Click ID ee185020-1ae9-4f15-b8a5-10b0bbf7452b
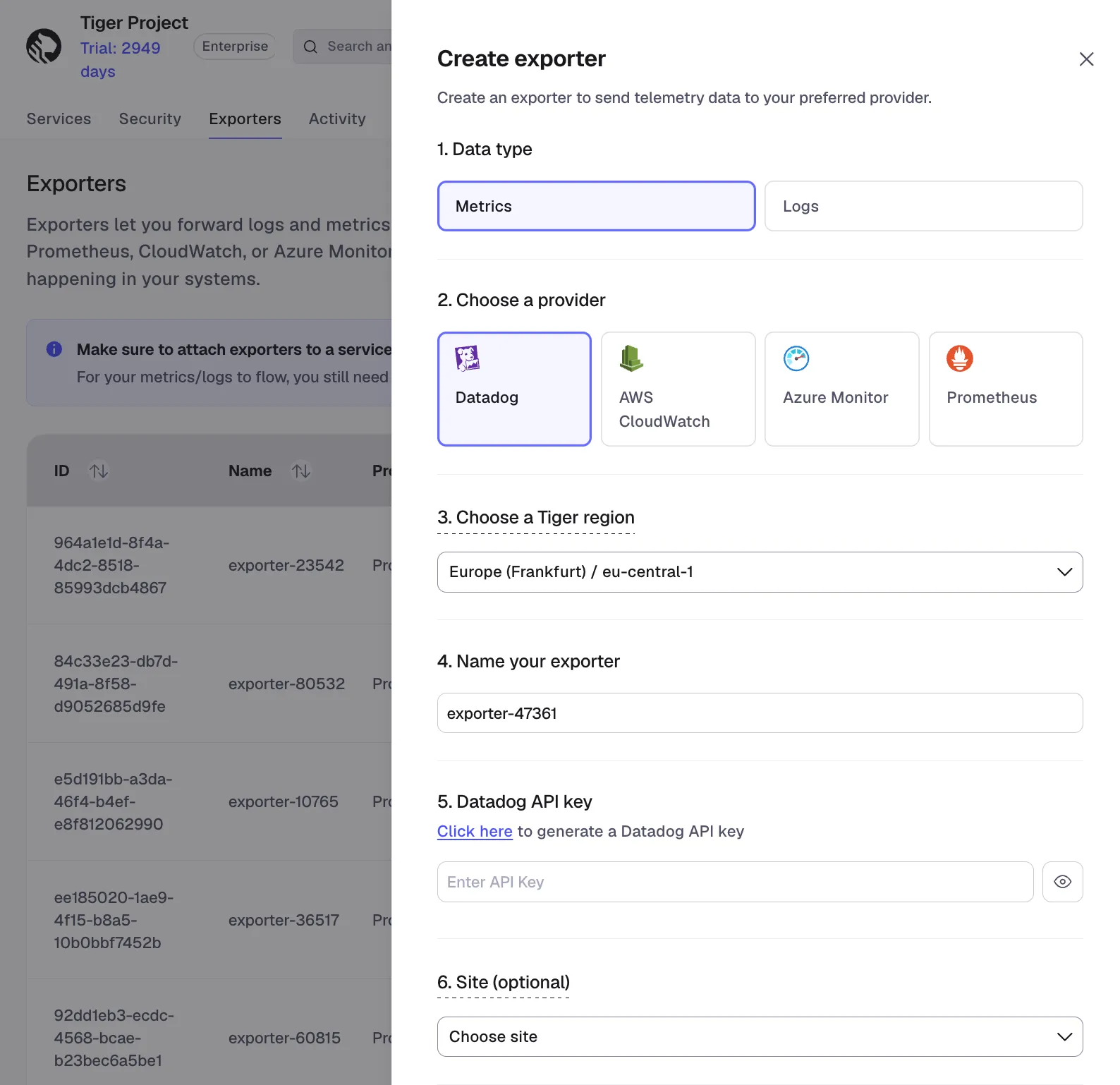Image resolution: width=1120 pixels, height=1085 pixels. [114, 920]
